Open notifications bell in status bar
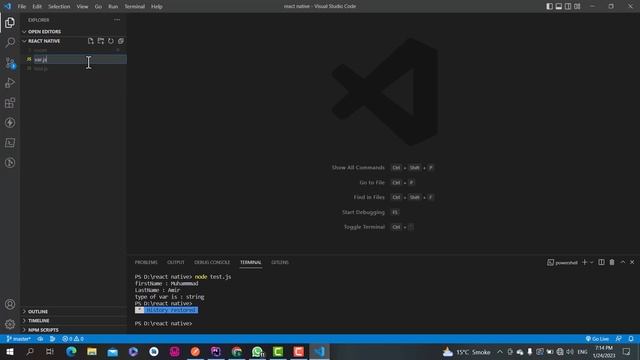Viewport: 640px width, 360px height. 631,339
